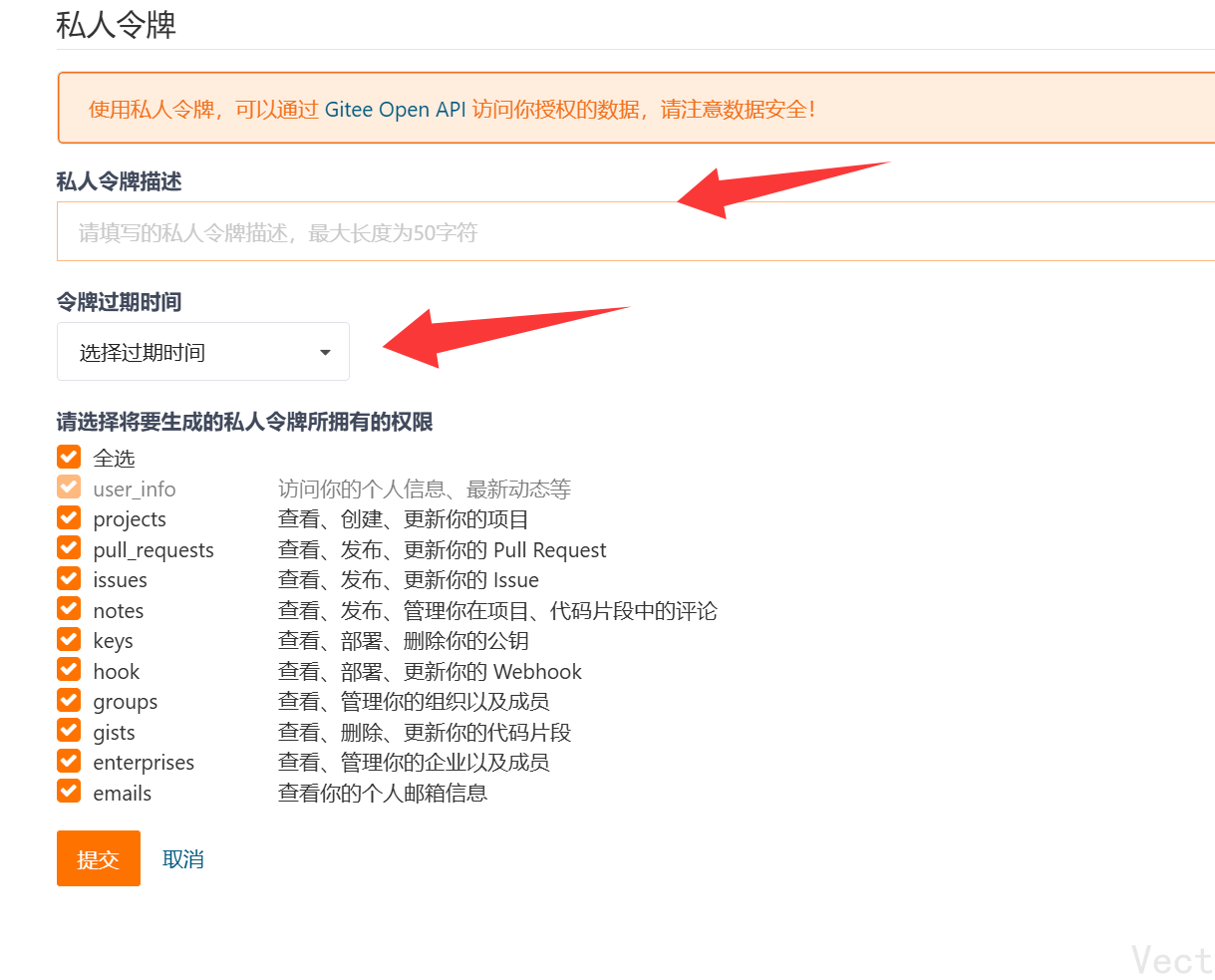Click description 查看、发布、更新你的 Pull Request

point(443,550)
